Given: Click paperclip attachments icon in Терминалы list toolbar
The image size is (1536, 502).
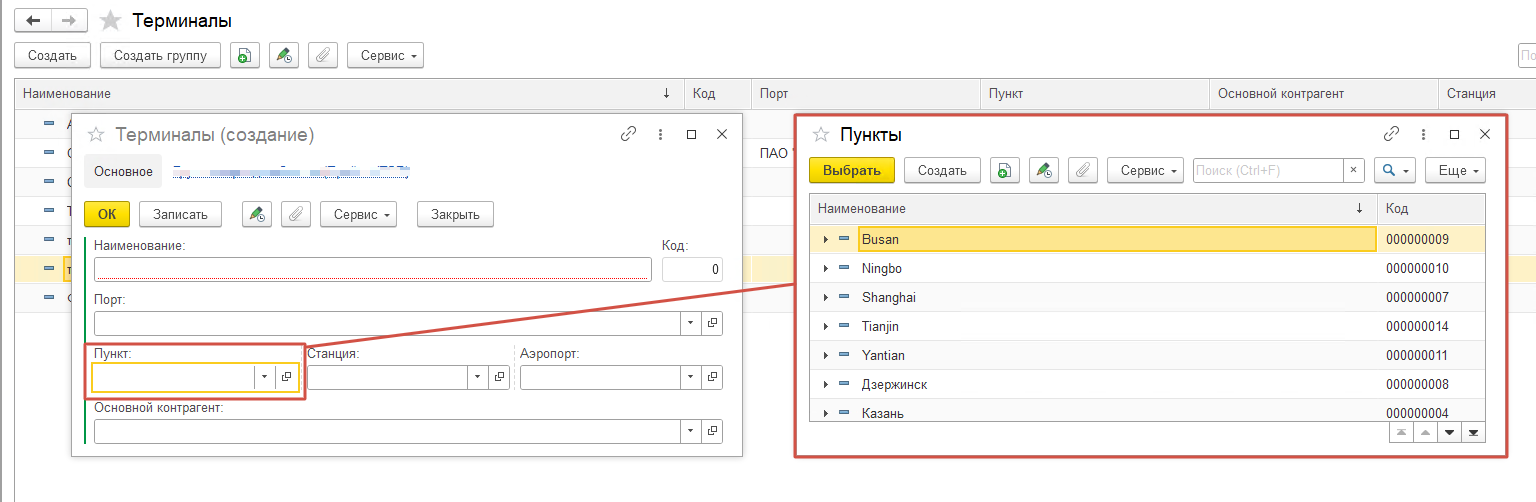Looking at the screenshot, I should click(322, 56).
